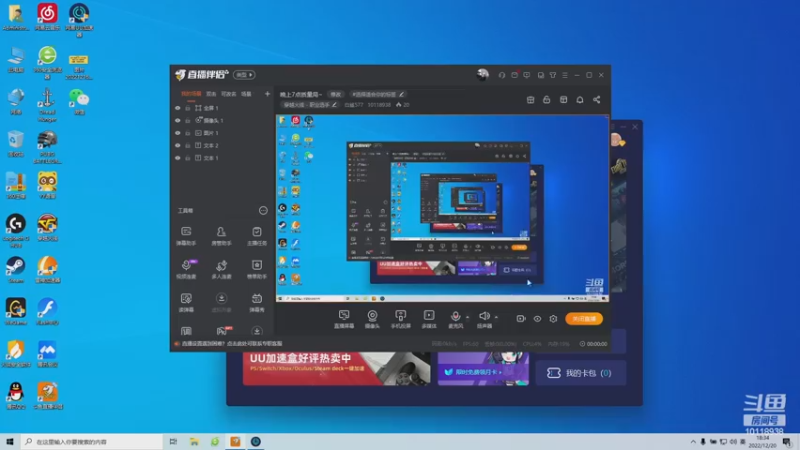Edit the hashtag topic label
The width and height of the screenshot is (800, 450).
pos(378,94)
